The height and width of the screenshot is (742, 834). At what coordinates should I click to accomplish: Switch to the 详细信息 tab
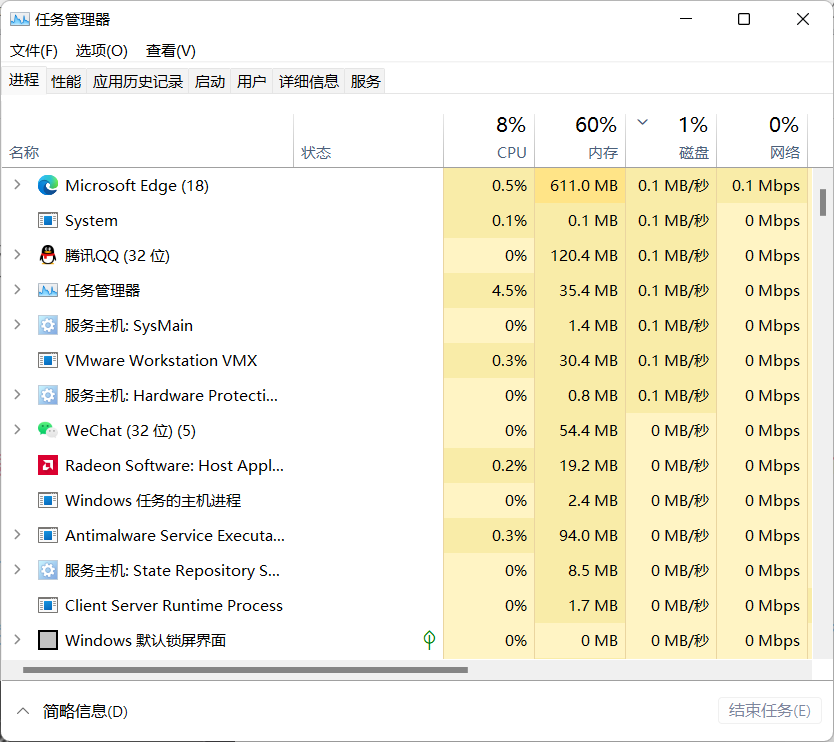coord(308,81)
